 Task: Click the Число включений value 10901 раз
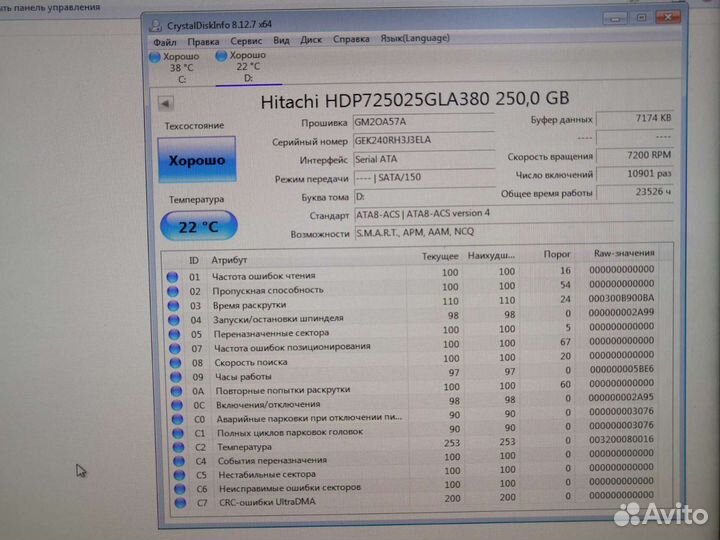tap(635, 174)
